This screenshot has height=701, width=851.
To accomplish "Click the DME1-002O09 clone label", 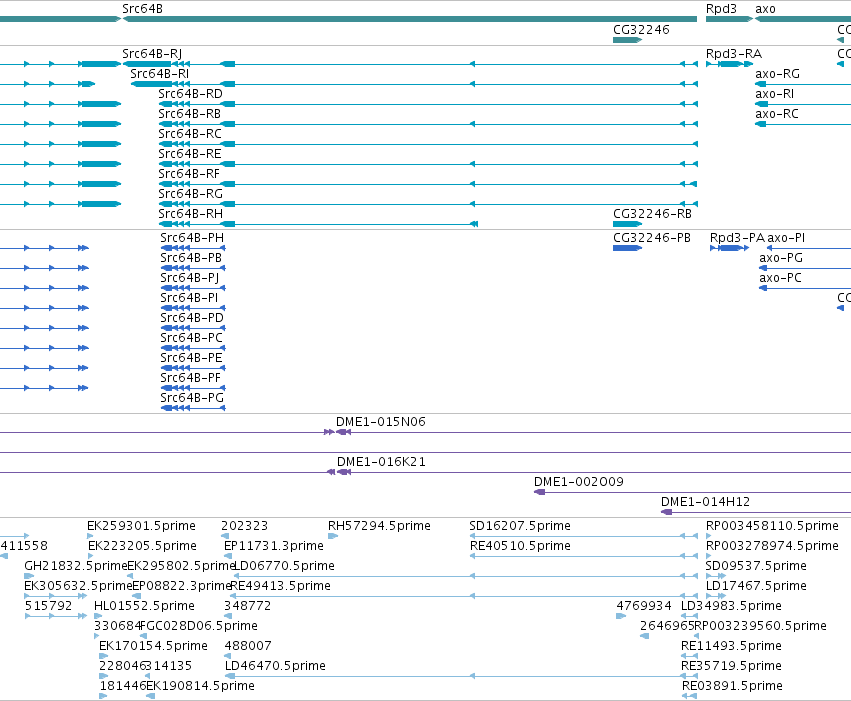I will pos(579,482).
